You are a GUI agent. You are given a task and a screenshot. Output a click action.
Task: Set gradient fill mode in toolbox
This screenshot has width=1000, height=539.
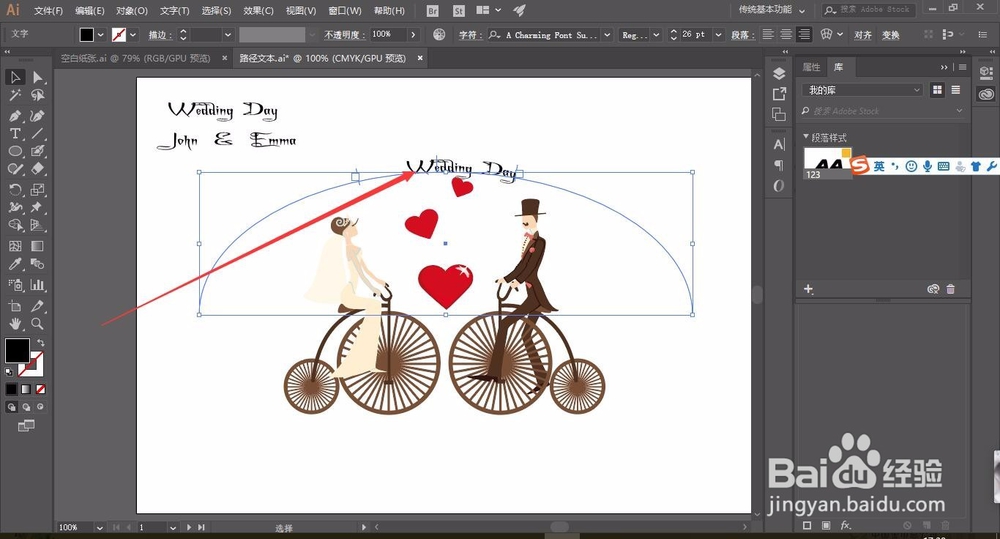26,389
